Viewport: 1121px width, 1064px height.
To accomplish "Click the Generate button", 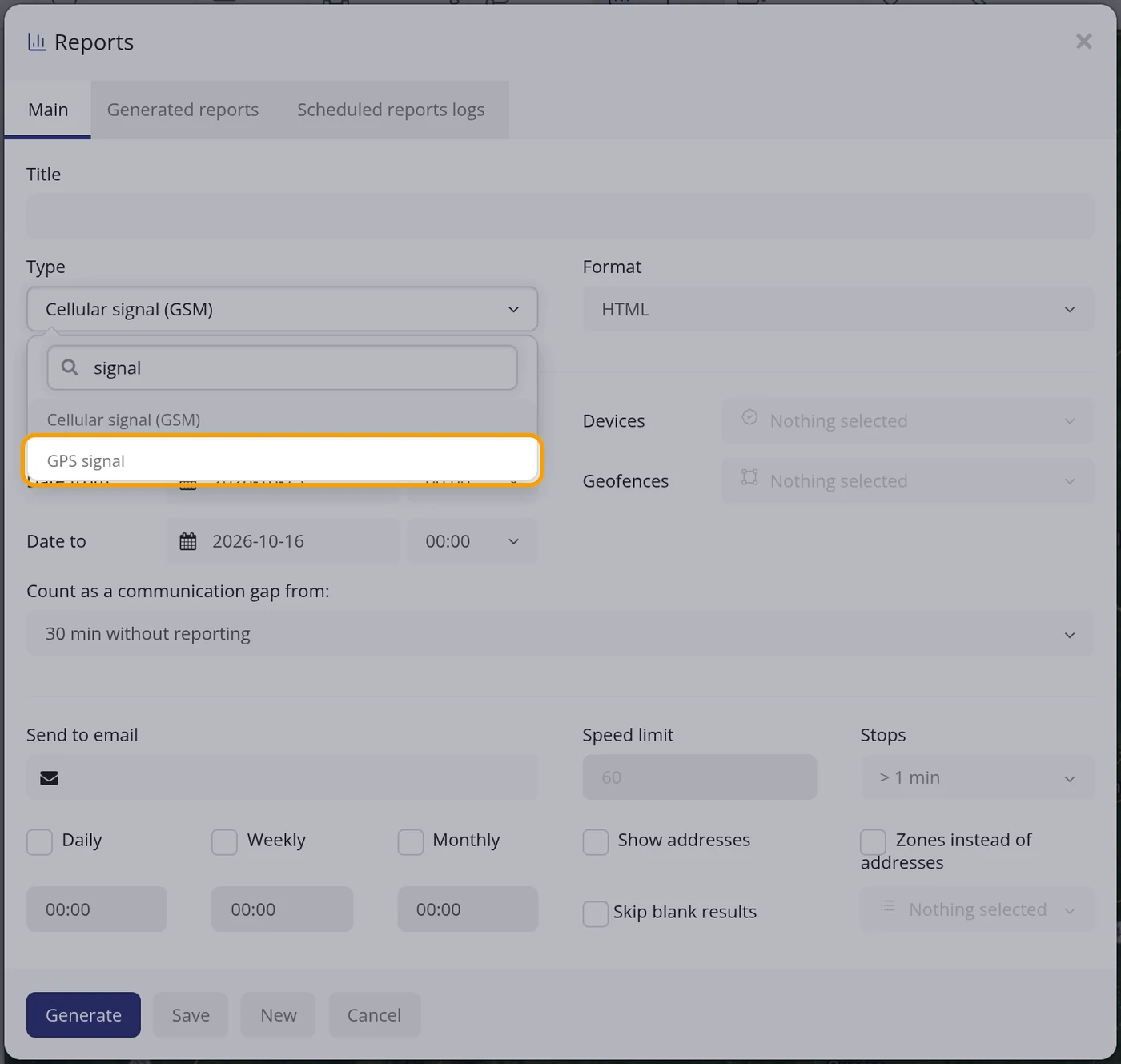I will point(83,1015).
